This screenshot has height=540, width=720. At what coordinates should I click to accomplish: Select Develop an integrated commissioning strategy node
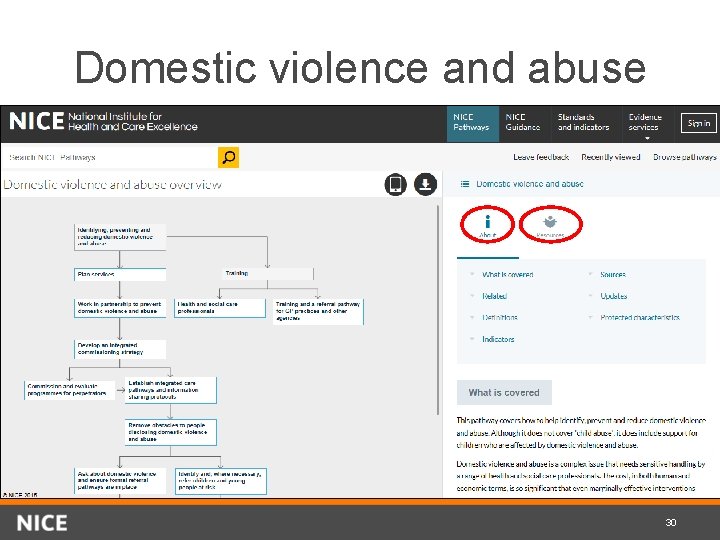tap(120, 349)
